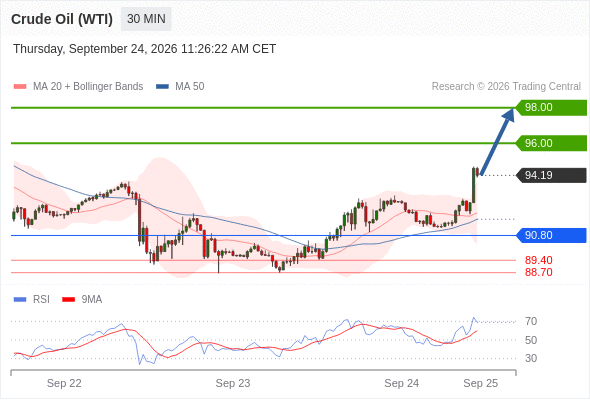Click the 30 MIN timeframe badge
Screen dimensions: 590x400
[x=146, y=19]
